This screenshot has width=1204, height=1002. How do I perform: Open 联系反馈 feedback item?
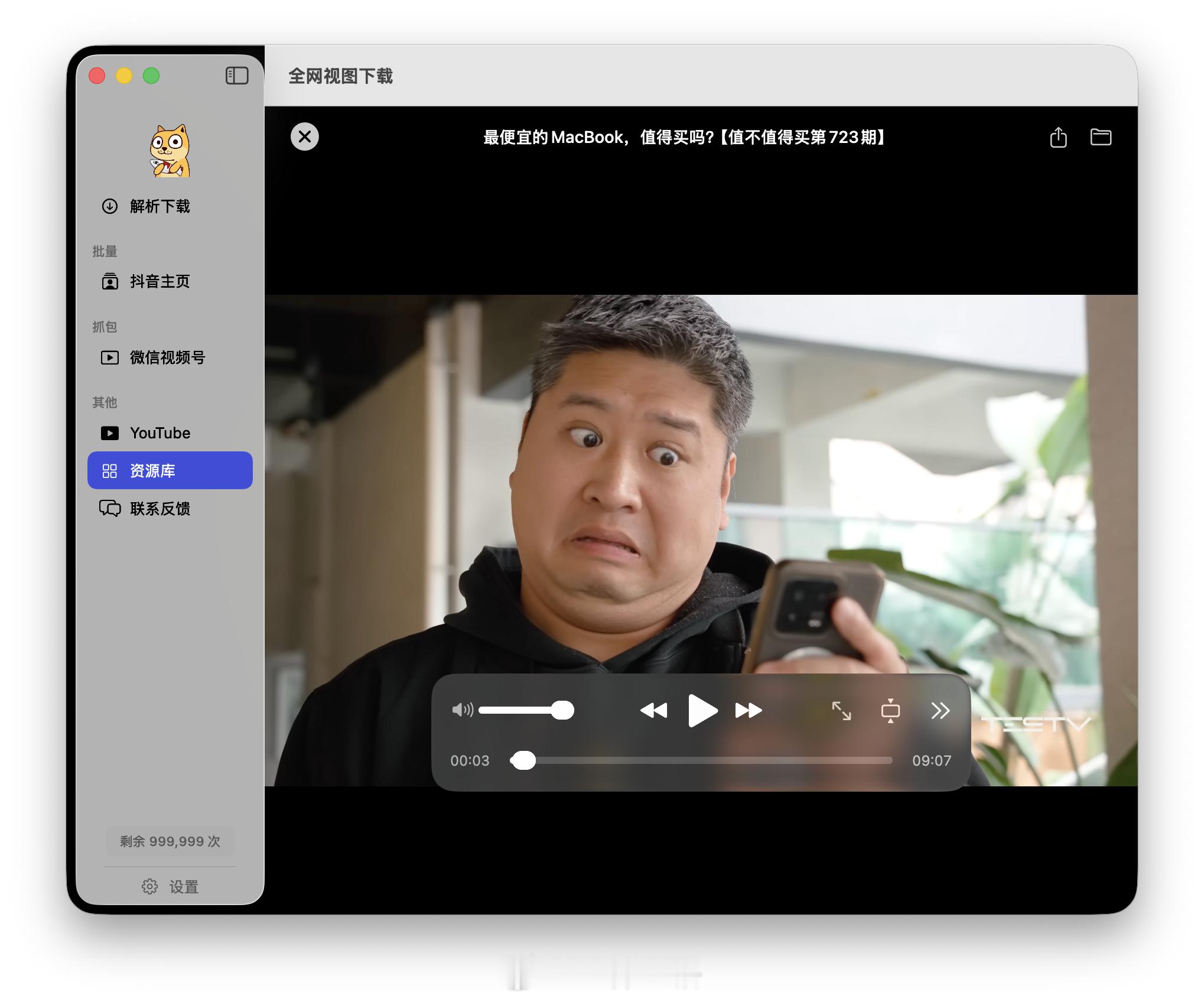[x=160, y=509]
